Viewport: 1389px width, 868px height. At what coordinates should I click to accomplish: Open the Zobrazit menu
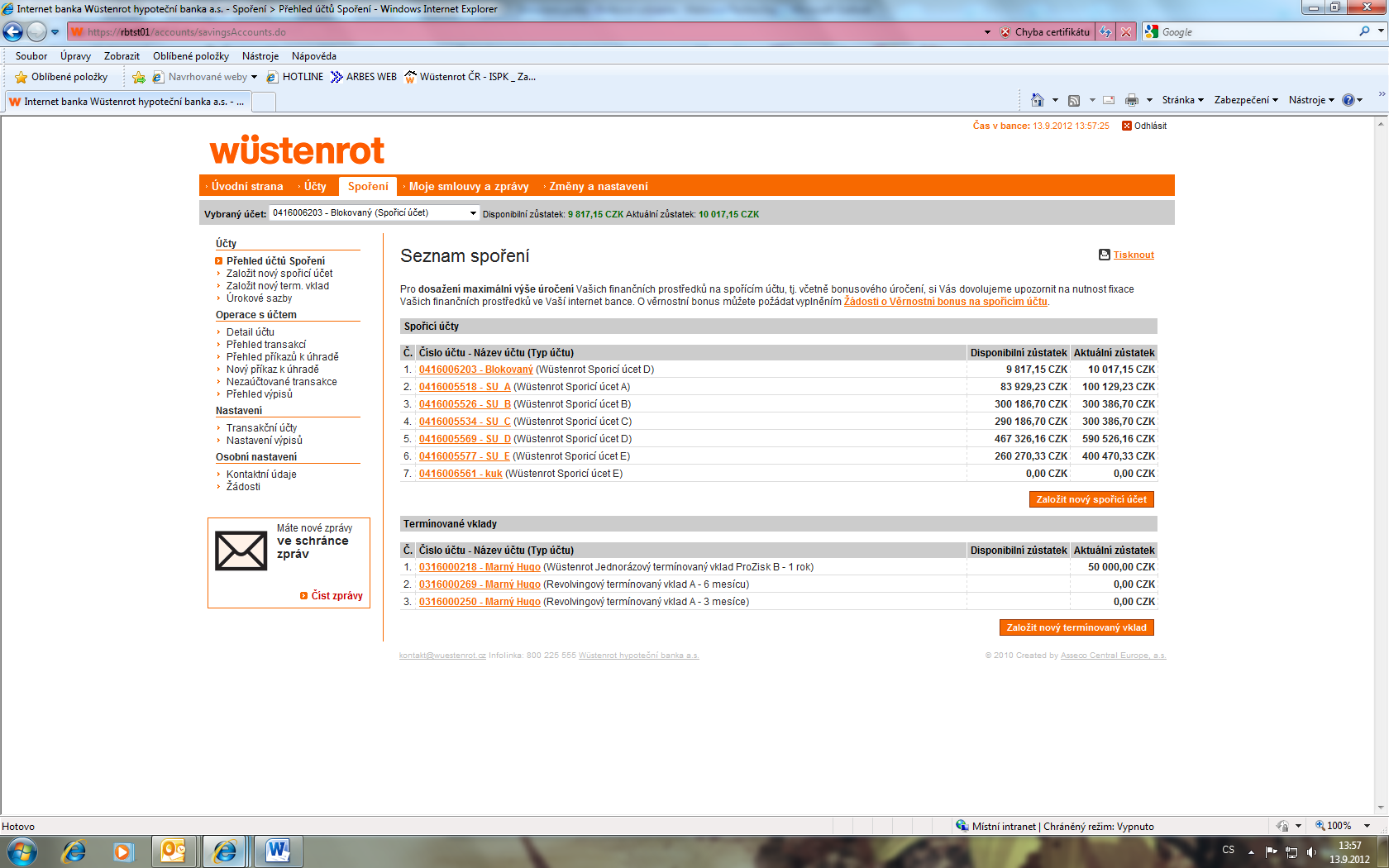[x=122, y=56]
